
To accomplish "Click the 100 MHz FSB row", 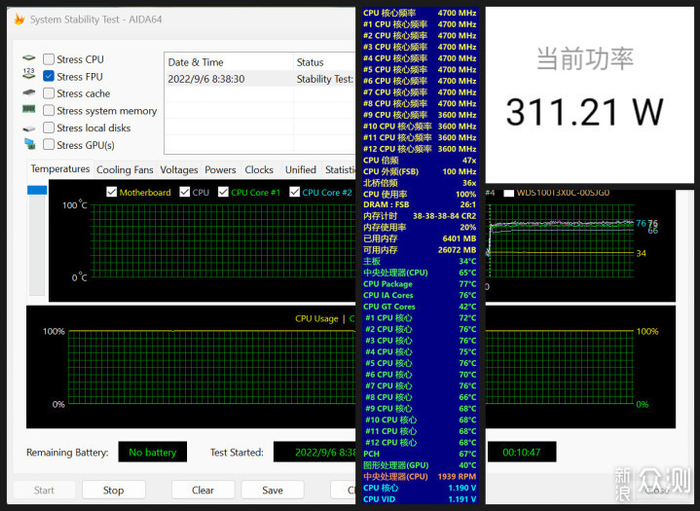I will 419,171.
